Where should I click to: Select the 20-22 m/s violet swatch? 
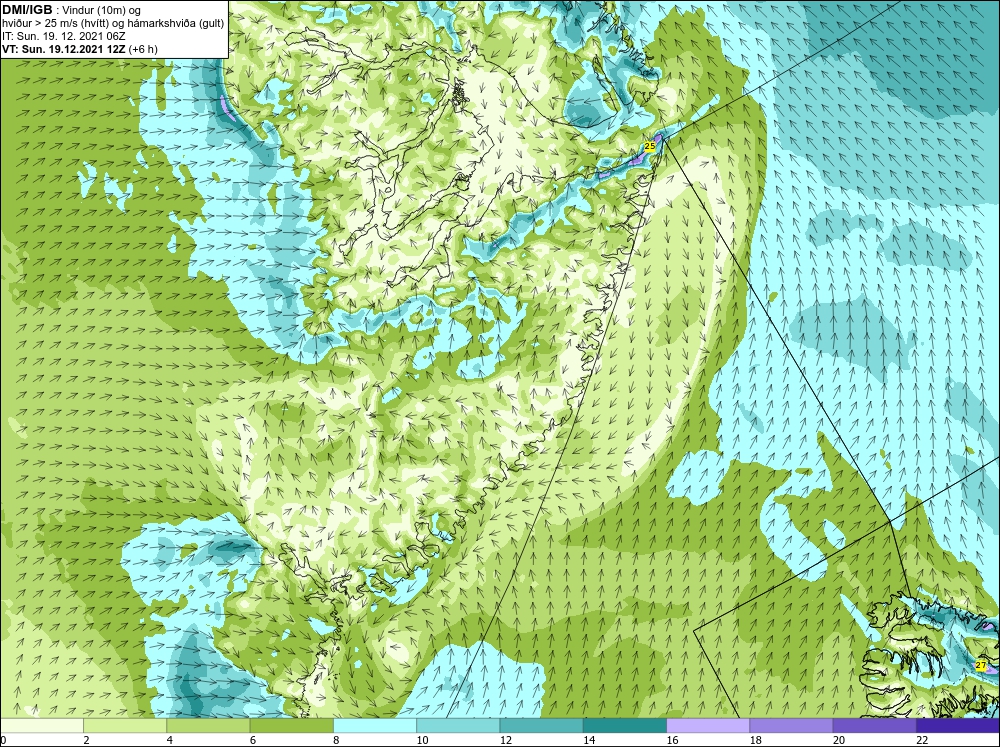(875, 726)
